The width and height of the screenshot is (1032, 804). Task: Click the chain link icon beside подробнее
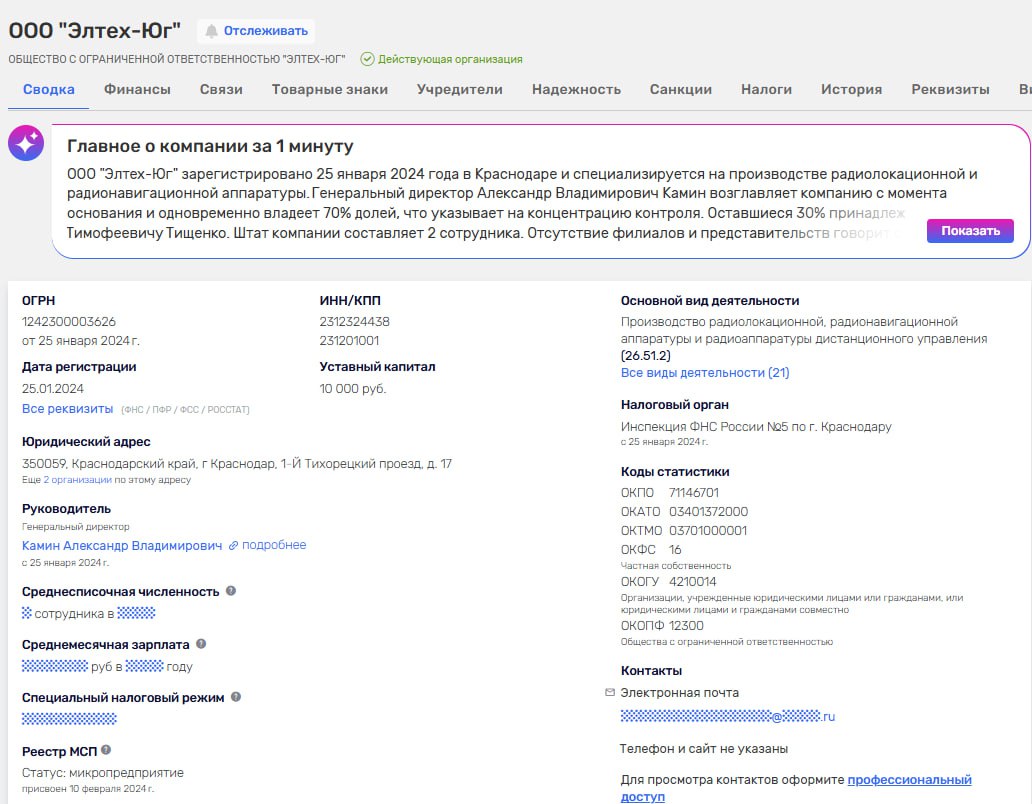point(234,546)
